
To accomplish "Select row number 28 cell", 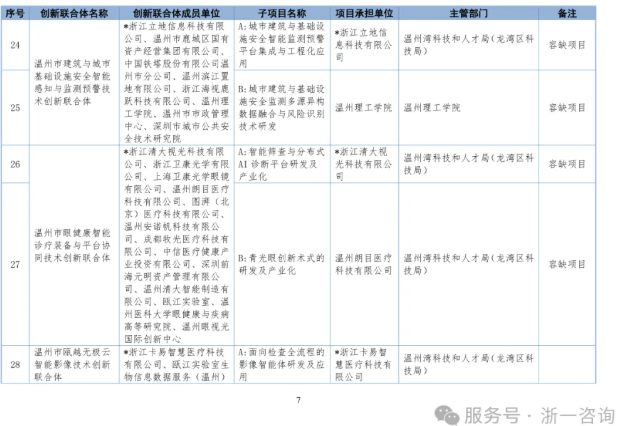I will [x=15, y=365].
